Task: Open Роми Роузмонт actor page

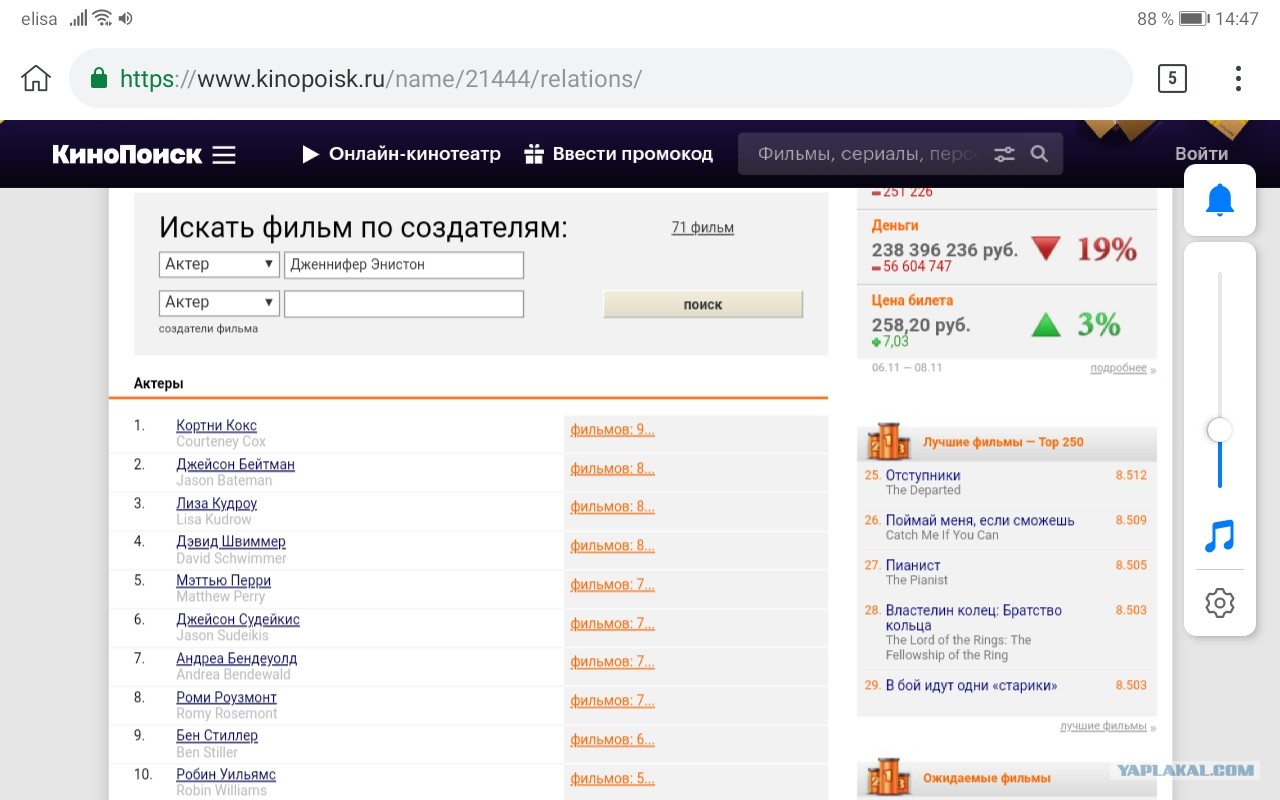Action: coord(227,697)
